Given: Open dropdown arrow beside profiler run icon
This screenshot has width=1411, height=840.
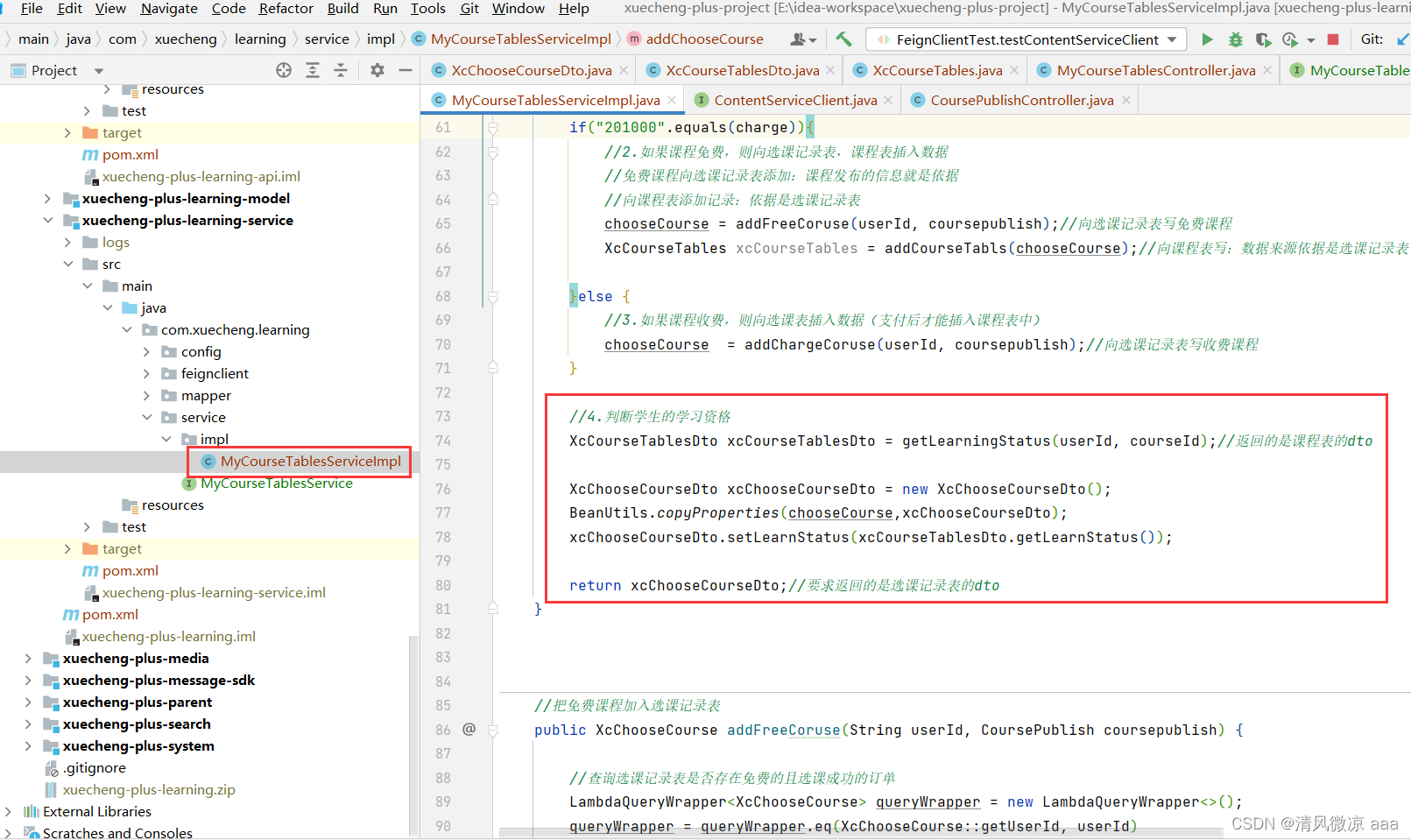Looking at the screenshot, I should pyautogui.click(x=1311, y=40).
